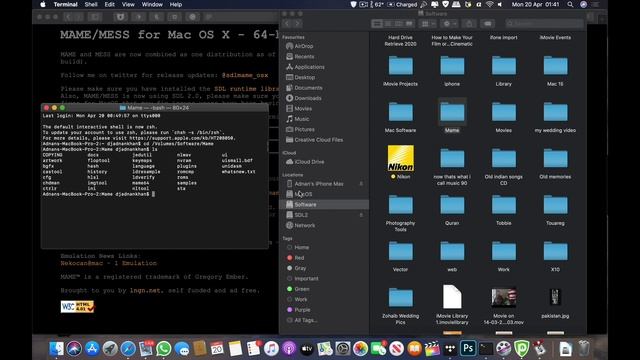This screenshot has width=640, height=360.
Task: Select iMovie Library file icon
Action: (x=452, y=297)
